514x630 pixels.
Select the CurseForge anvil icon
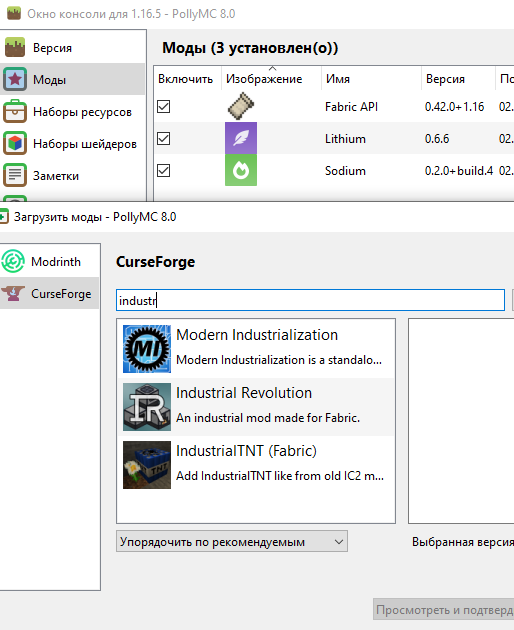(x=13, y=293)
